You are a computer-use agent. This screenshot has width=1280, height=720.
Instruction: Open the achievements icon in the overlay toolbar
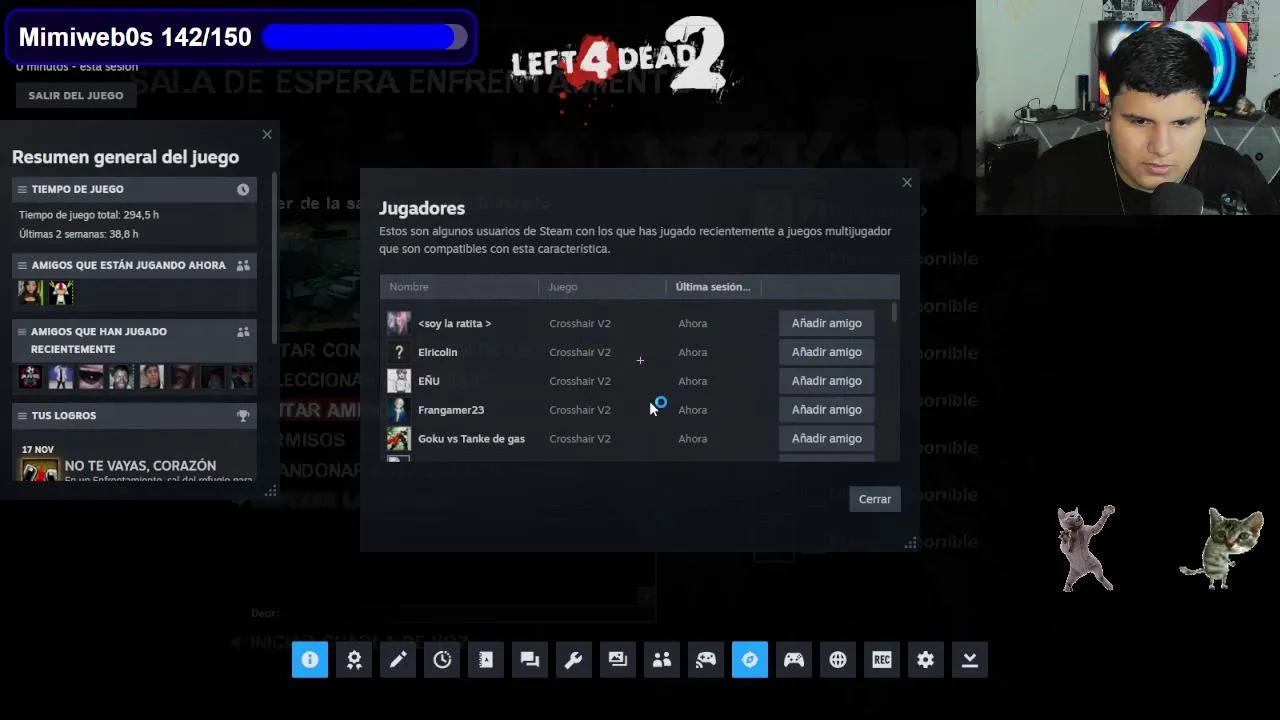pos(354,660)
